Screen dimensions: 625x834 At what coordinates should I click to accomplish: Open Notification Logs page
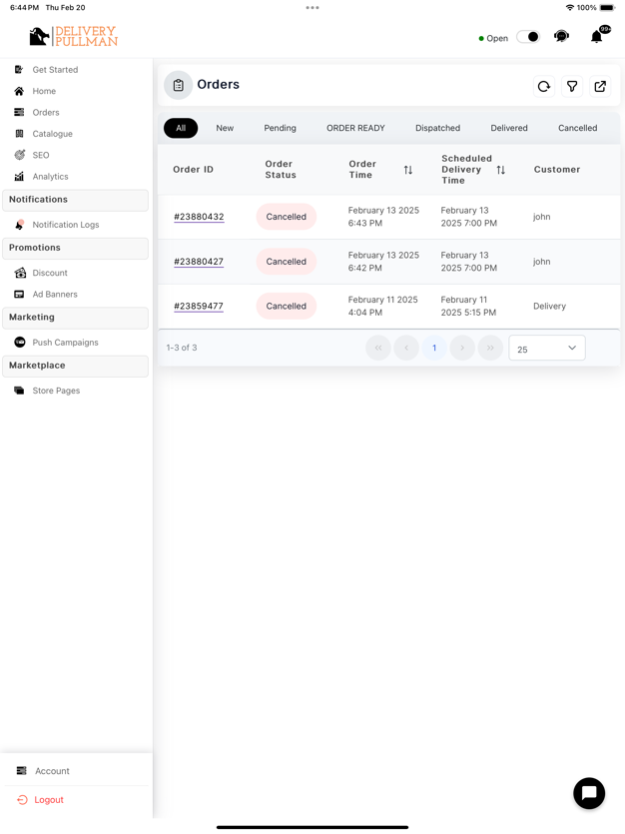(65, 224)
